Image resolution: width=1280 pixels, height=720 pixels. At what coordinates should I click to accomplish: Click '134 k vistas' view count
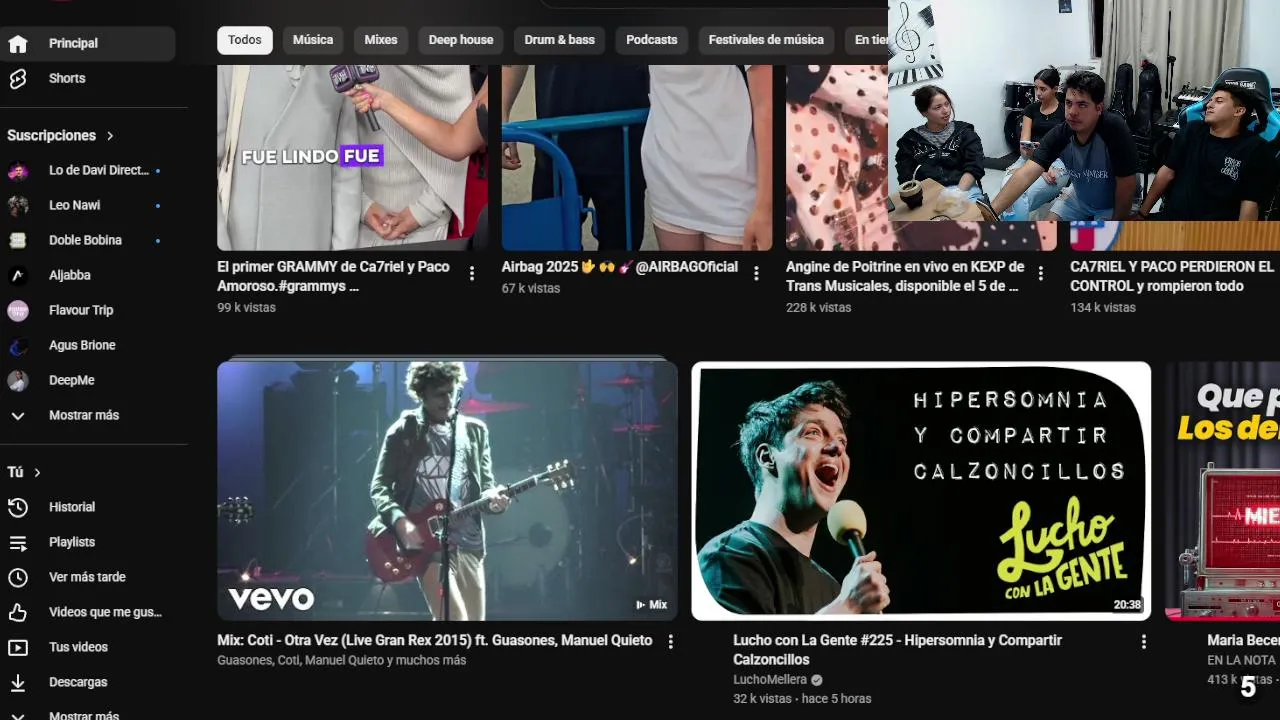(x=1103, y=308)
